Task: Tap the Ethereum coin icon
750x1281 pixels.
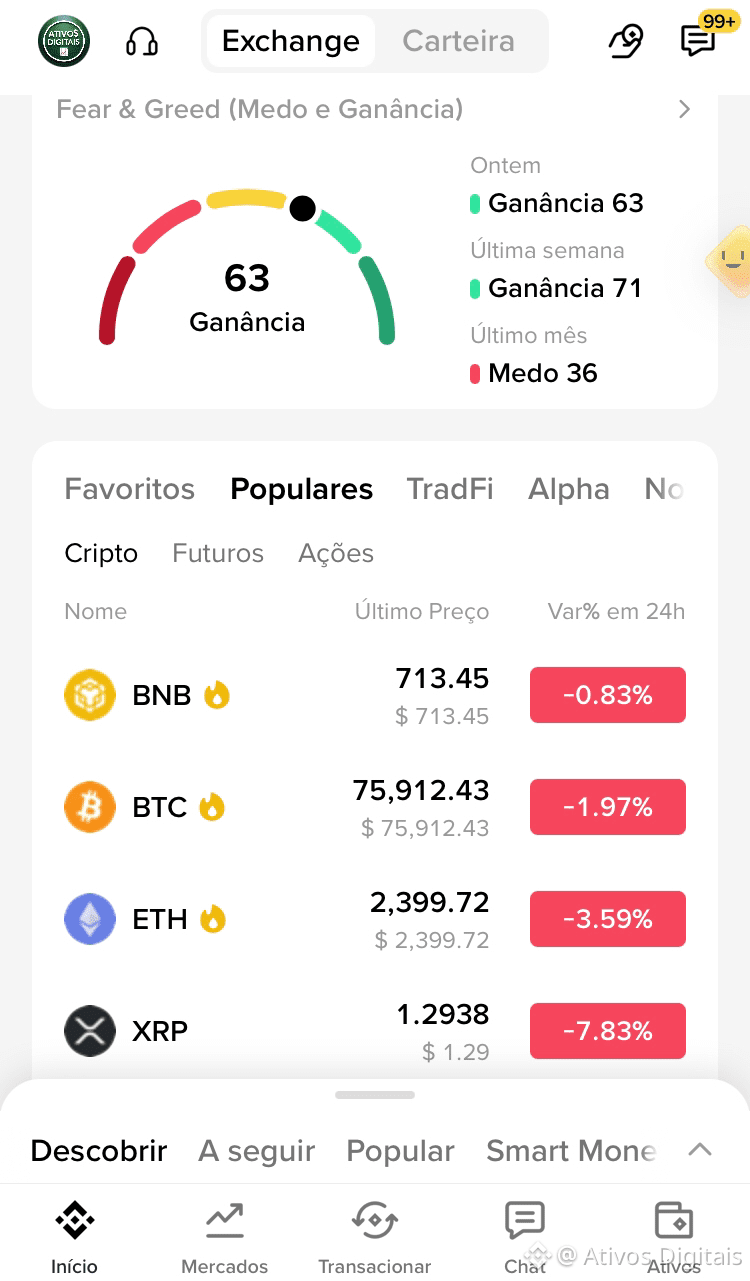Action: (x=90, y=919)
